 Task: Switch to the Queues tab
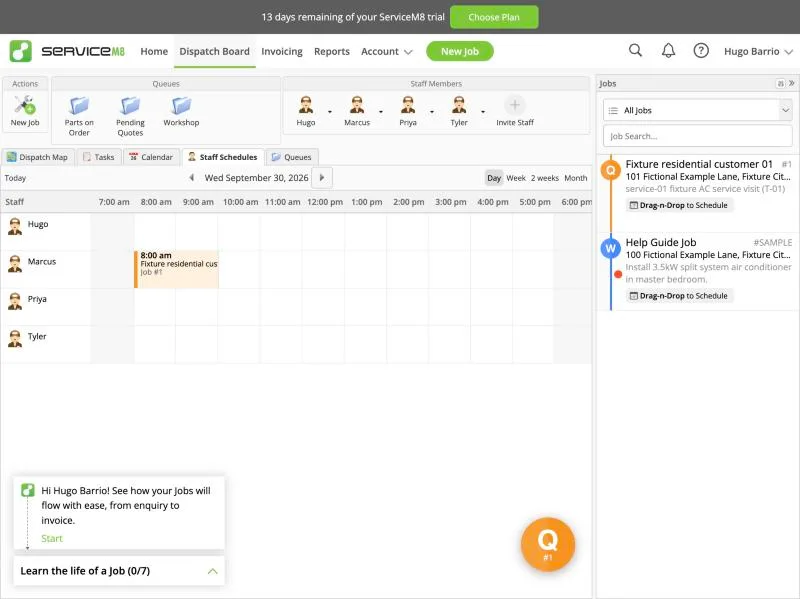pos(292,157)
